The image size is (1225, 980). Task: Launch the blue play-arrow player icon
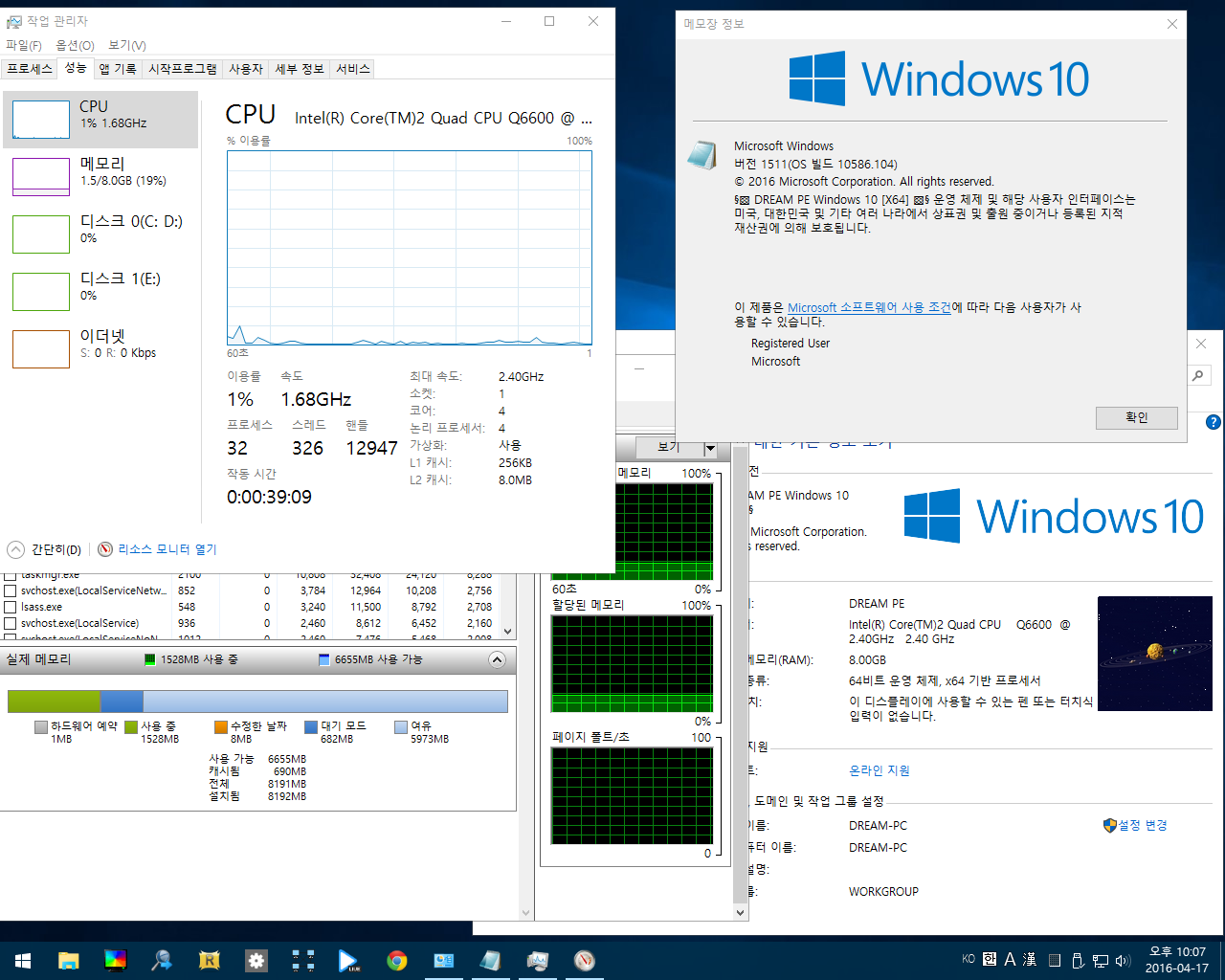click(x=349, y=960)
